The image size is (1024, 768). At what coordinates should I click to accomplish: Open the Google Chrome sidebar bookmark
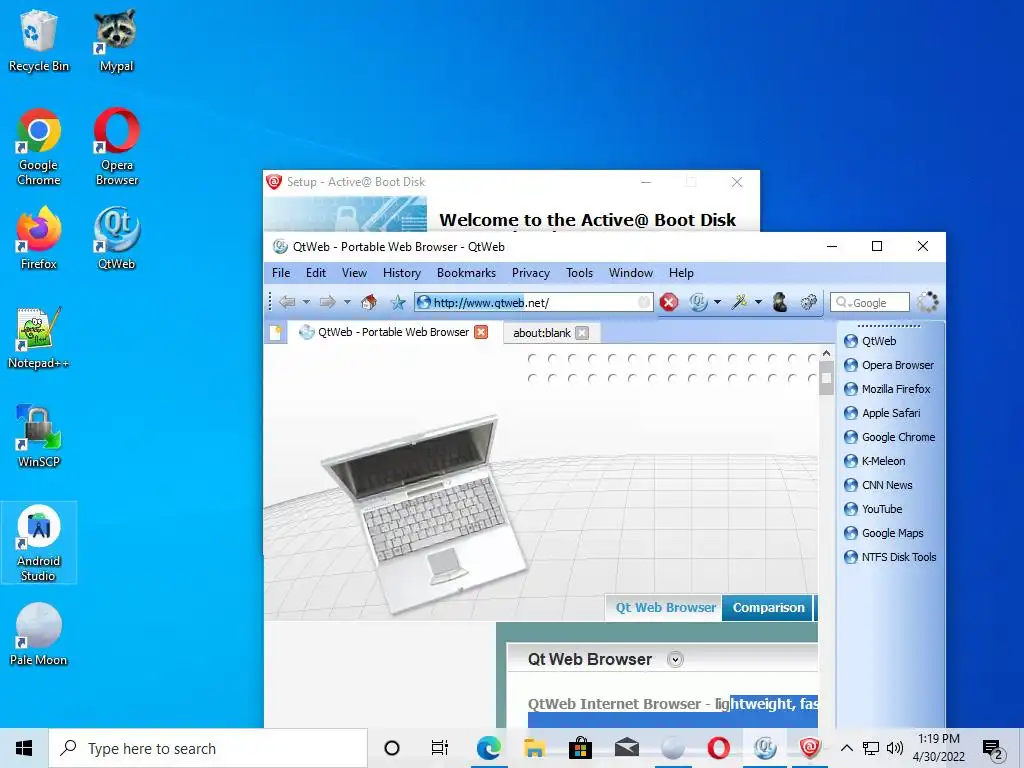pyautogui.click(x=889, y=437)
